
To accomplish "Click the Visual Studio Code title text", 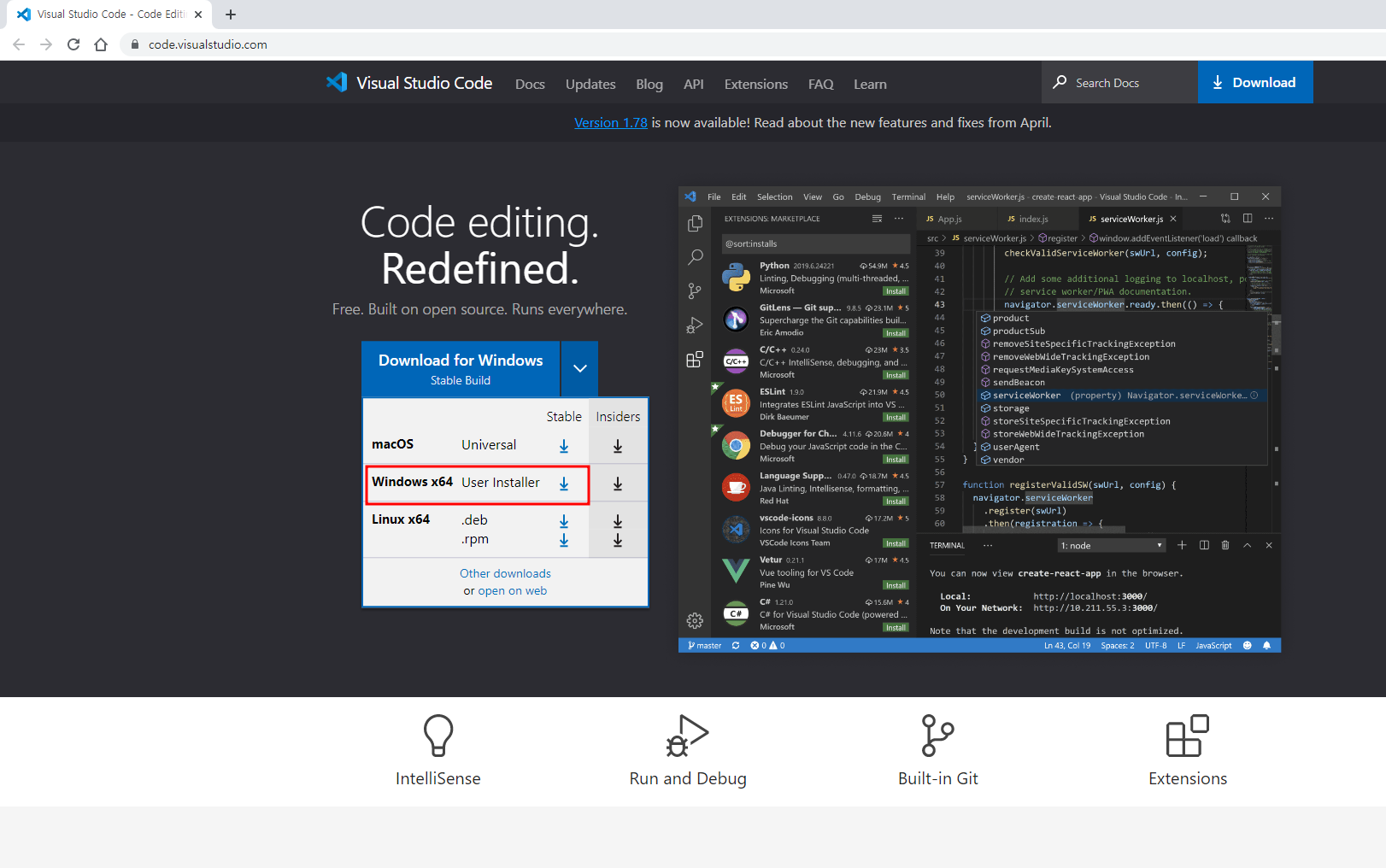I will click(424, 83).
